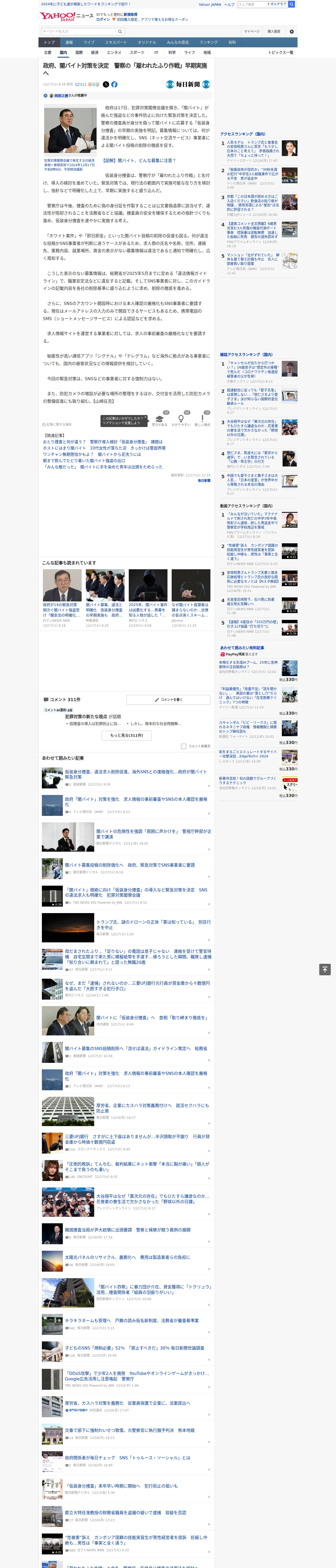Open the 地域 category
This screenshot has height=1568, width=336.
pyautogui.click(x=207, y=52)
